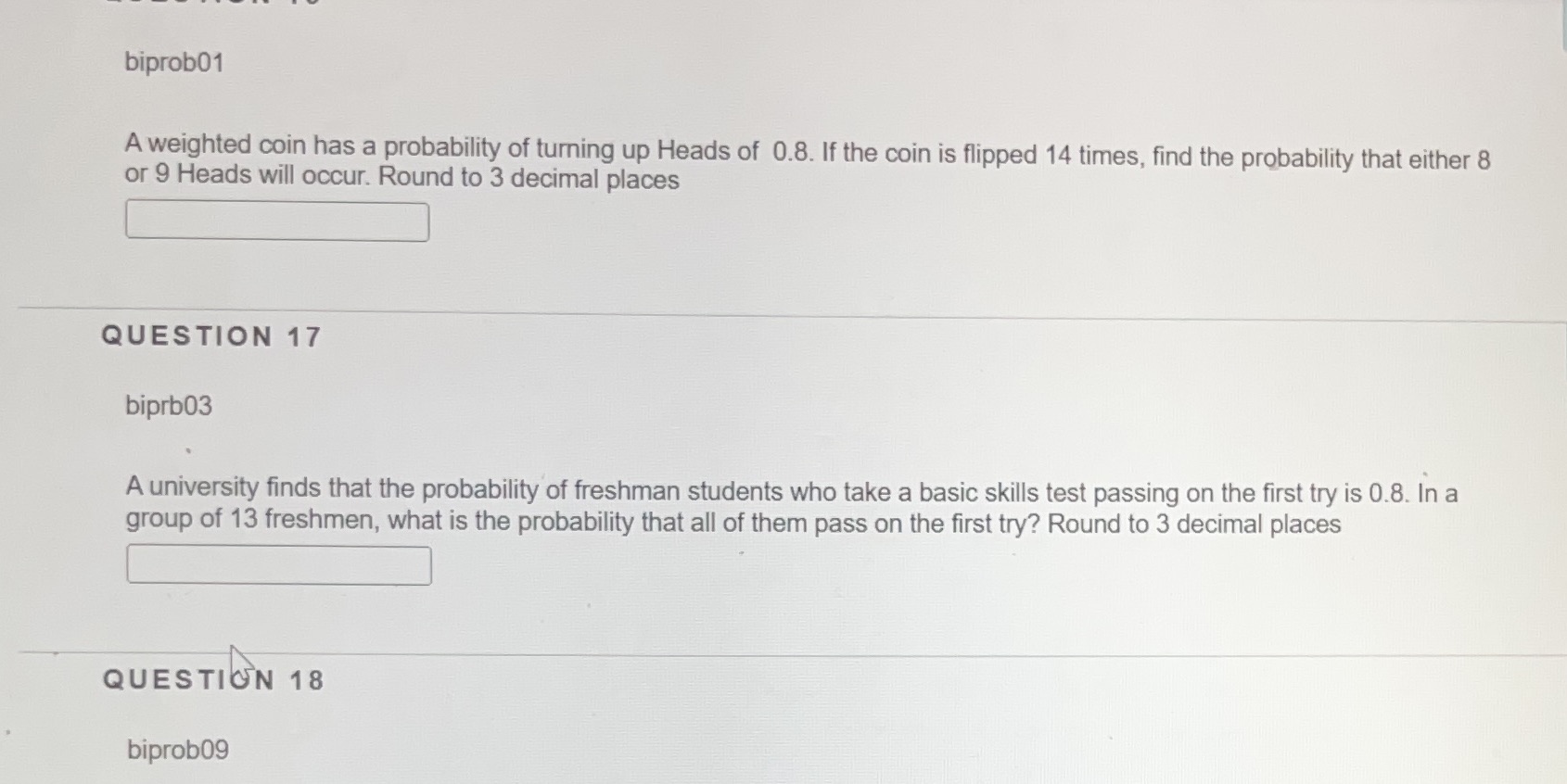
Task: Select the QUESTION 18 heading
Action: tap(211, 680)
